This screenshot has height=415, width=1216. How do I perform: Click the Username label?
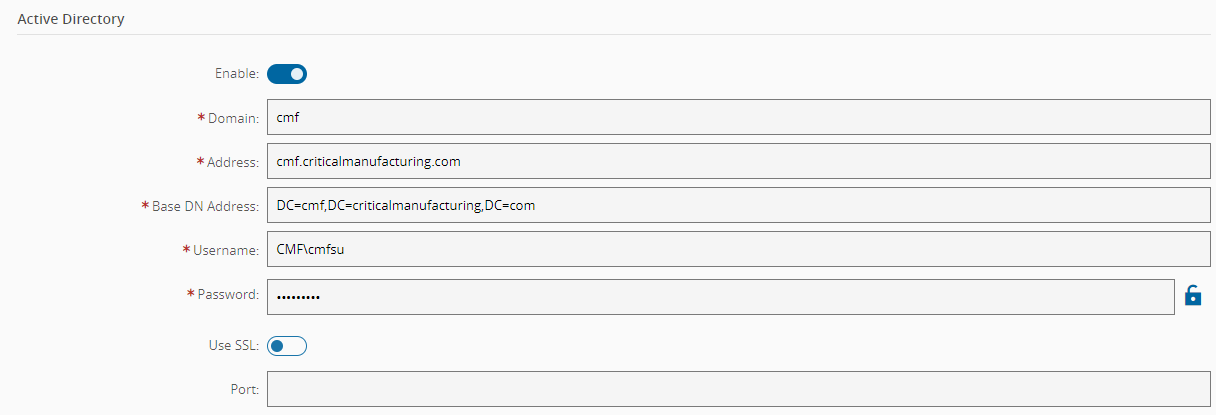226,250
